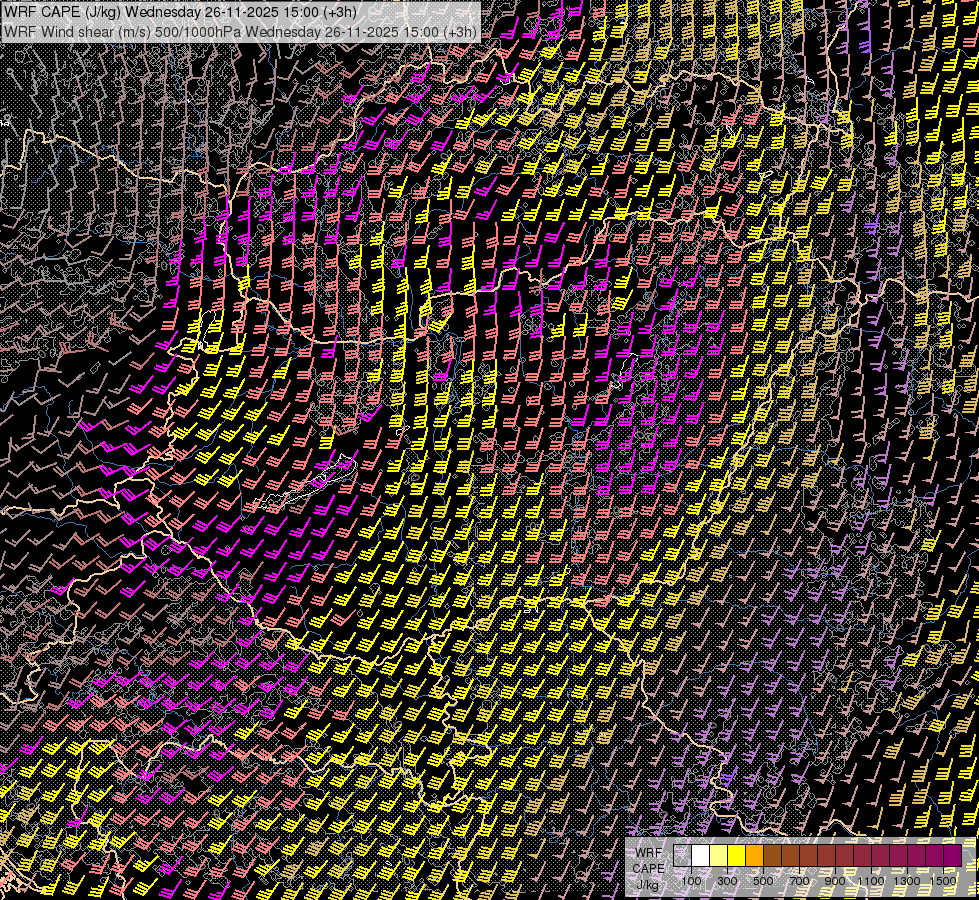
Task: Click the final purple swatch above 1500
Action: click(x=952, y=856)
